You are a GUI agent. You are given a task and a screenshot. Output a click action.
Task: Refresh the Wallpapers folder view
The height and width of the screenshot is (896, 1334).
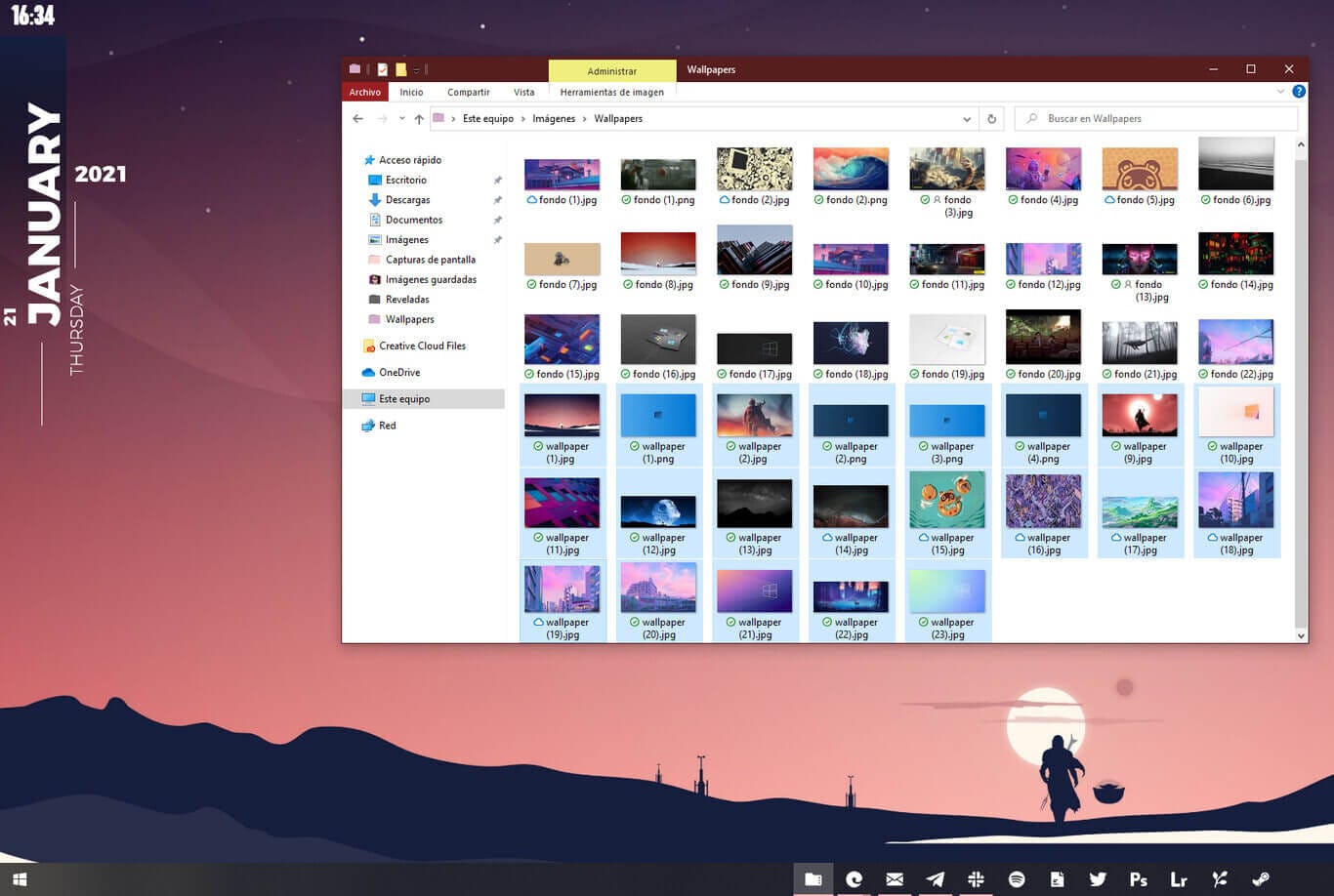[991, 118]
